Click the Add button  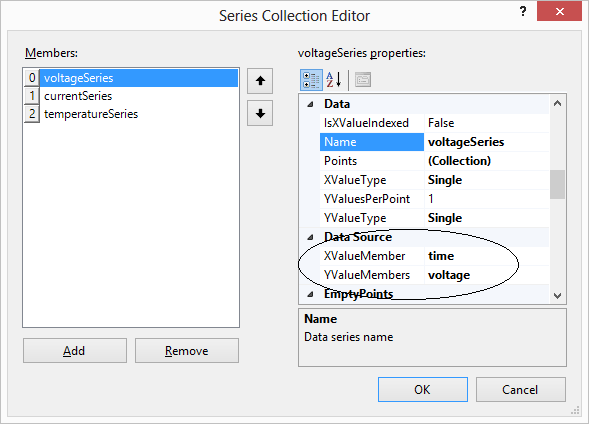point(75,351)
